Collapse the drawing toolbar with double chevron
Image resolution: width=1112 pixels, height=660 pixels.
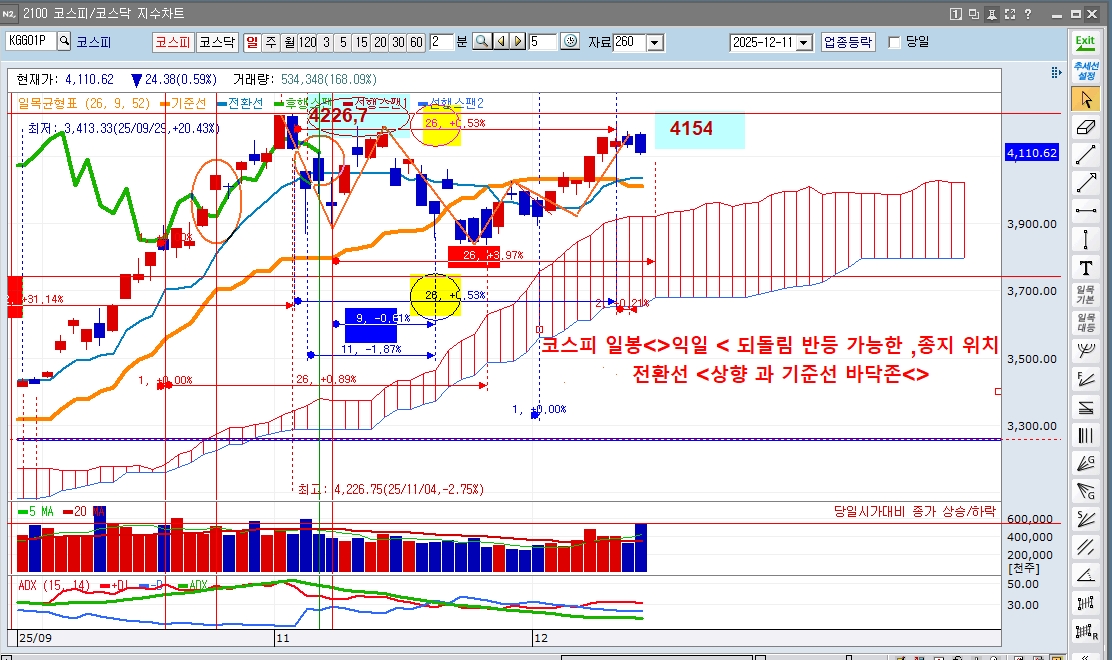coord(1054,73)
